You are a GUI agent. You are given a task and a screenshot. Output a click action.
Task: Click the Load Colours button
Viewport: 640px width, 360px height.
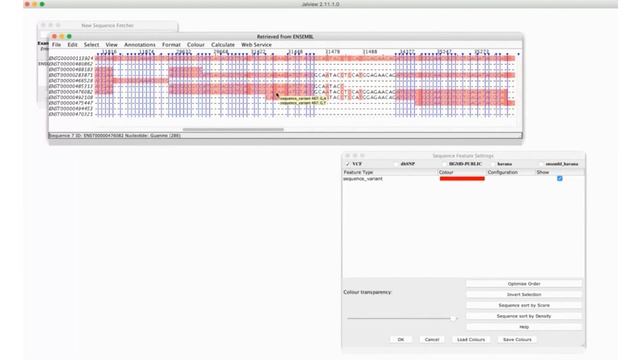(x=471, y=340)
